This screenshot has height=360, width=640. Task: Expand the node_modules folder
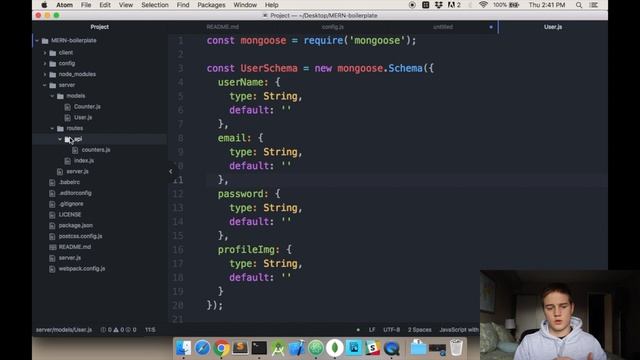pyautogui.click(x=45, y=74)
